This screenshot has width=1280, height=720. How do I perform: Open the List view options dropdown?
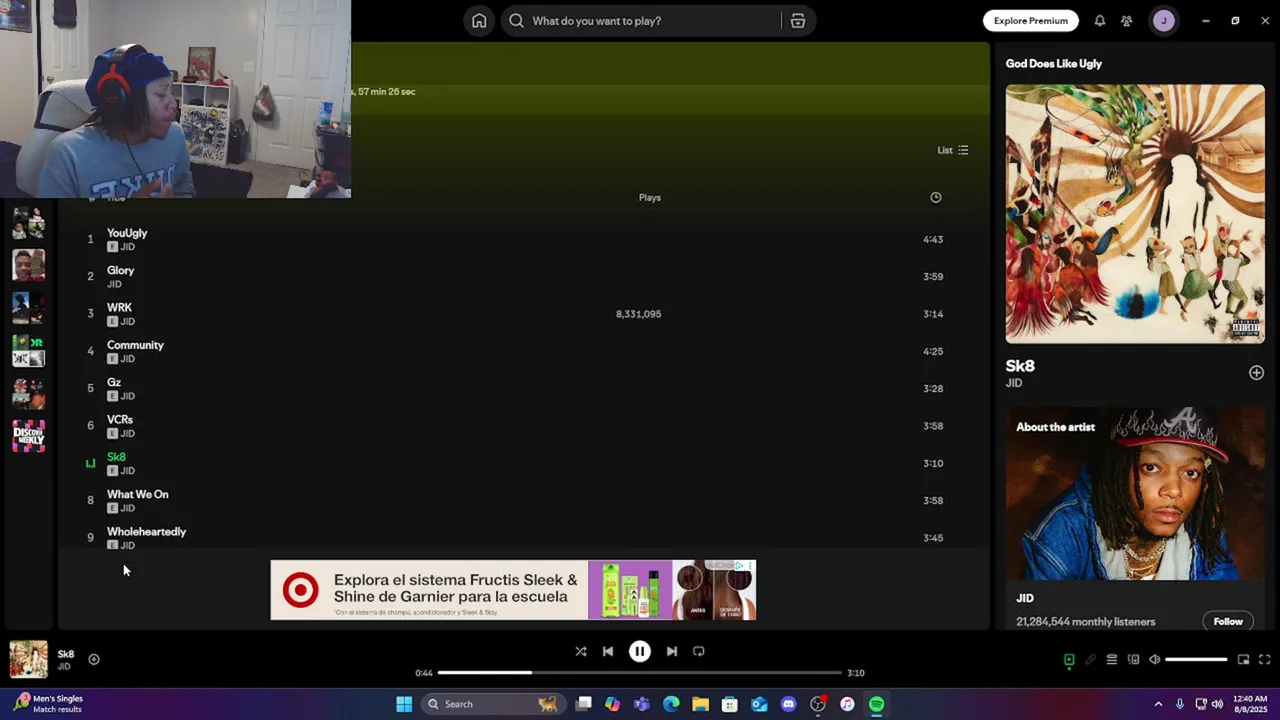click(952, 150)
